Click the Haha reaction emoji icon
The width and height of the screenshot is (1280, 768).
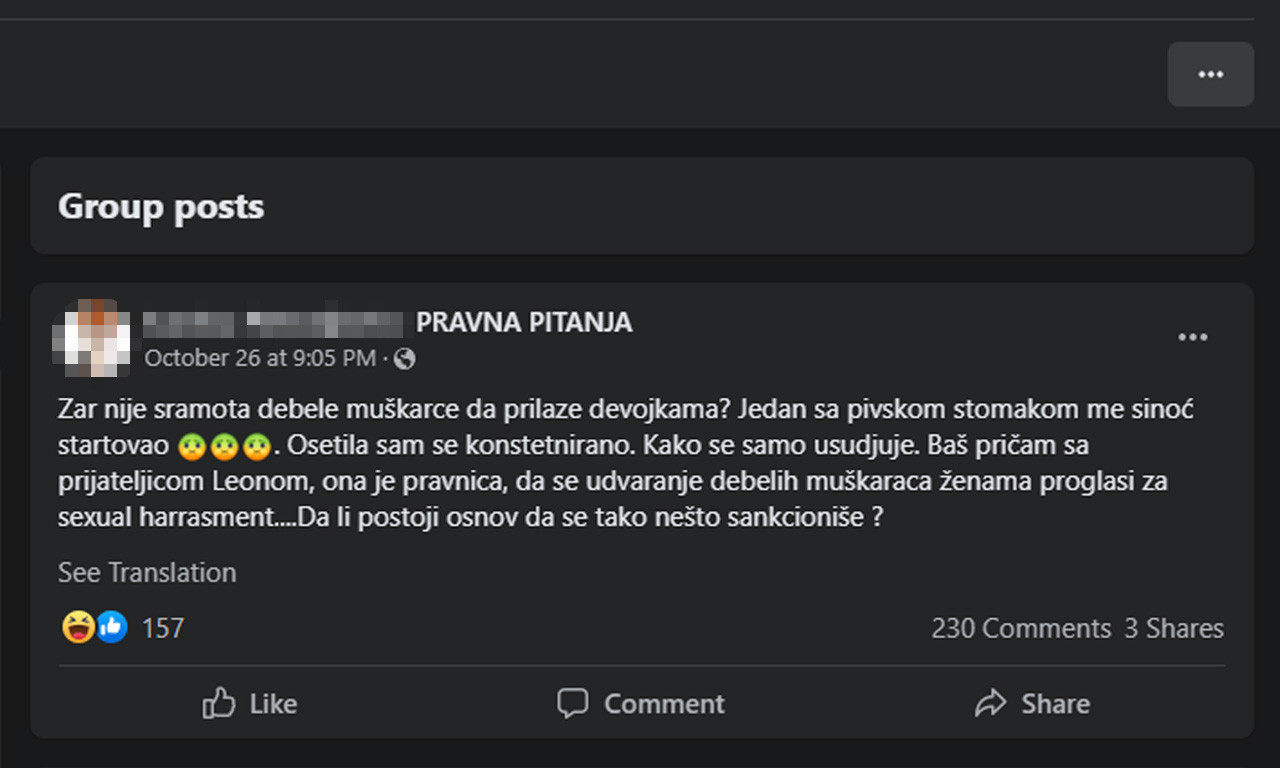pyautogui.click(x=78, y=627)
